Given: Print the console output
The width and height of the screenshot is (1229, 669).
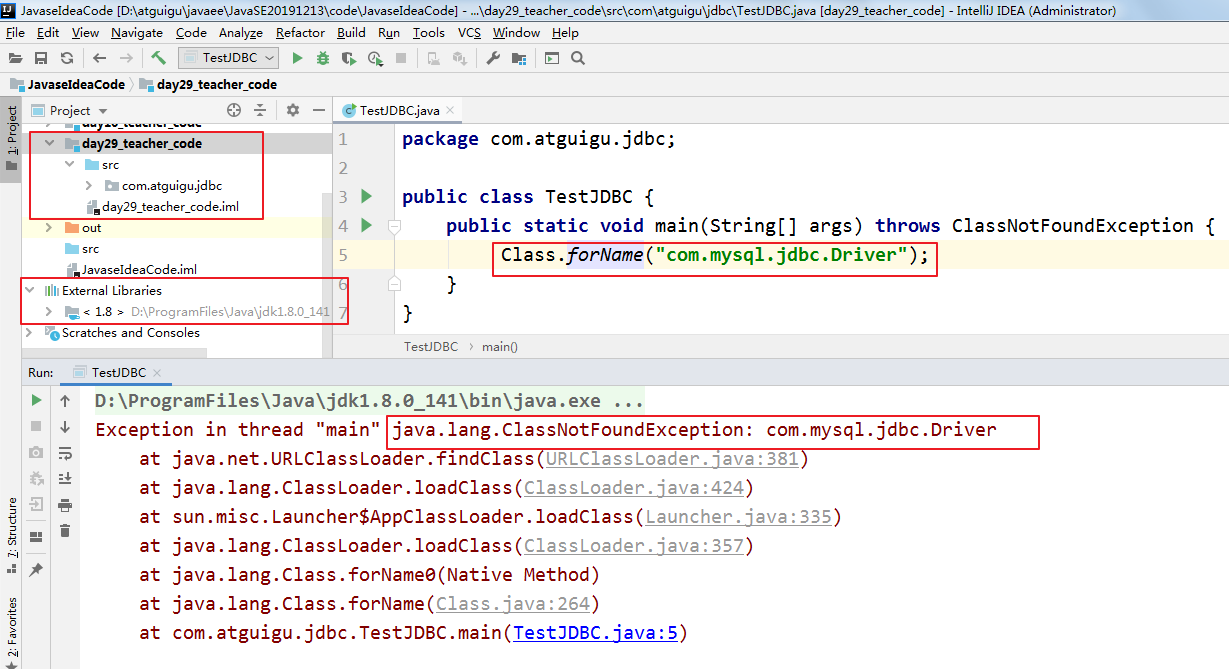Looking at the screenshot, I should (x=65, y=504).
